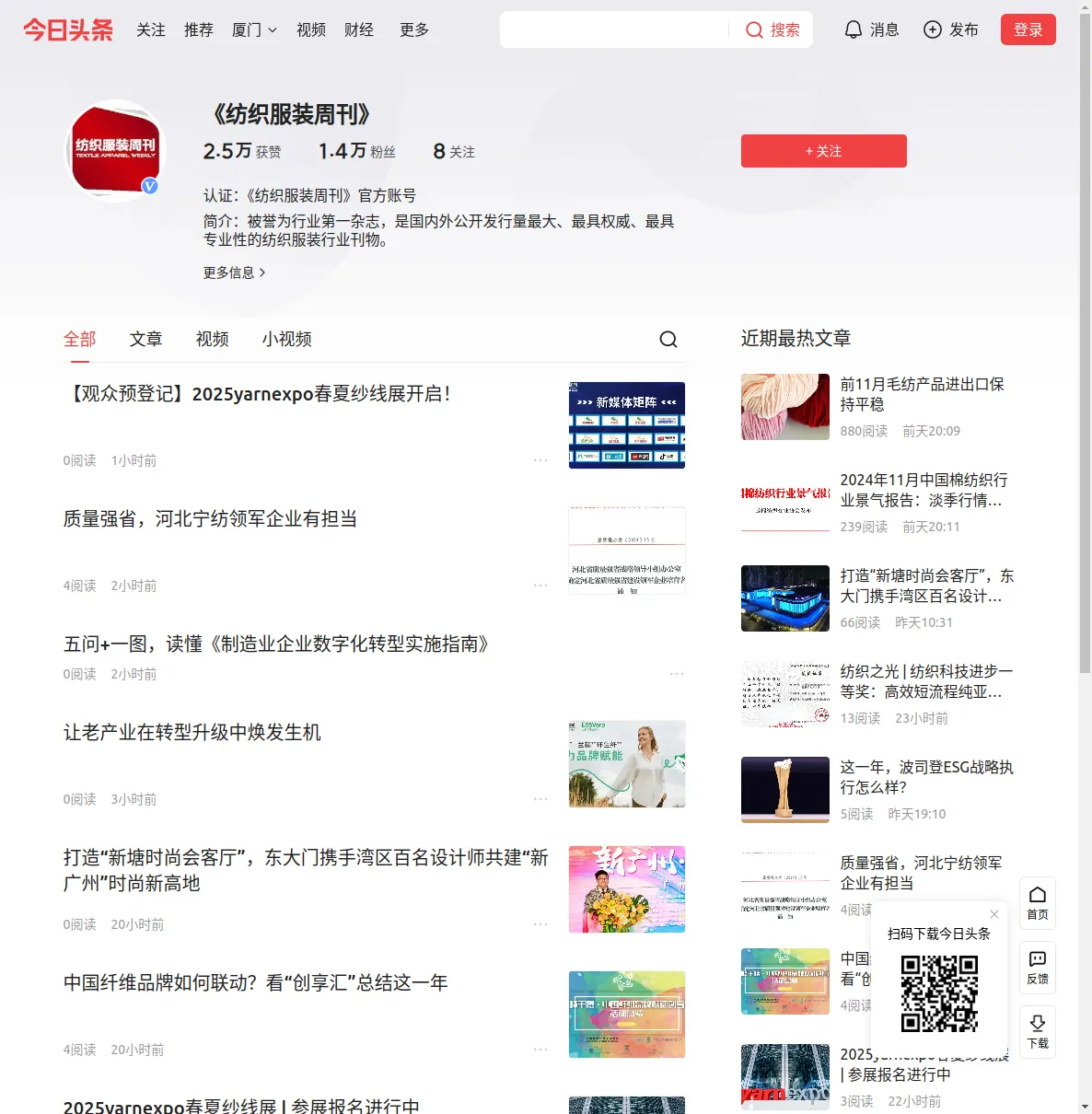Open 反馈 feedback floating icon
This screenshot has height=1114, width=1092.
1038,968
